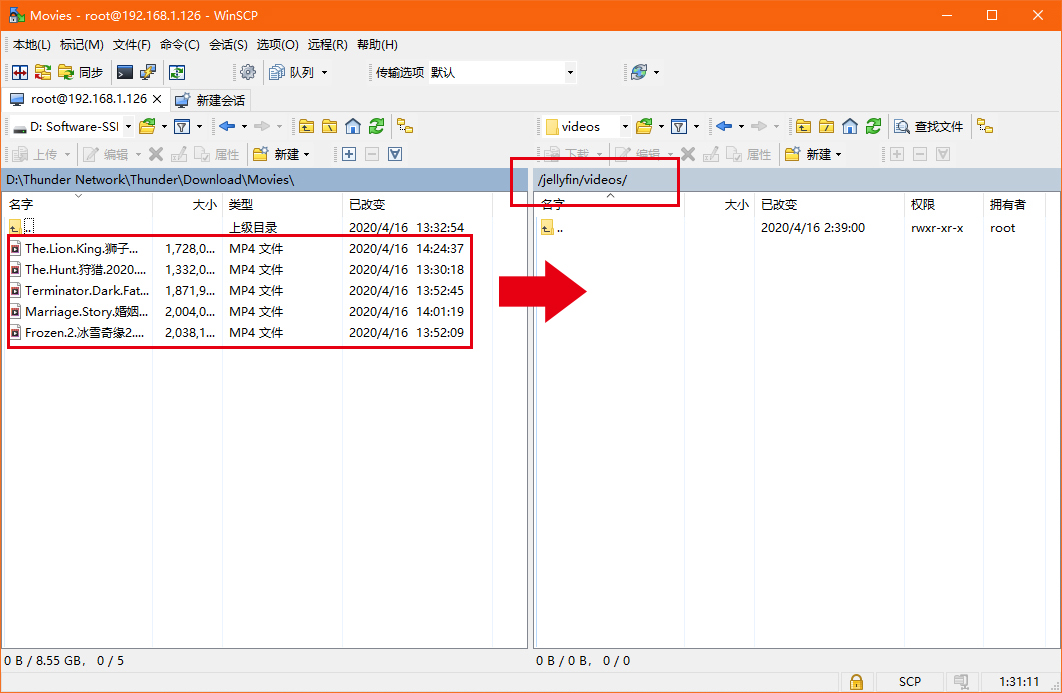The width and height of the screenshot is (1062, 693).
Task: Click the local select files plus icon
Action: tap(349, 154)
